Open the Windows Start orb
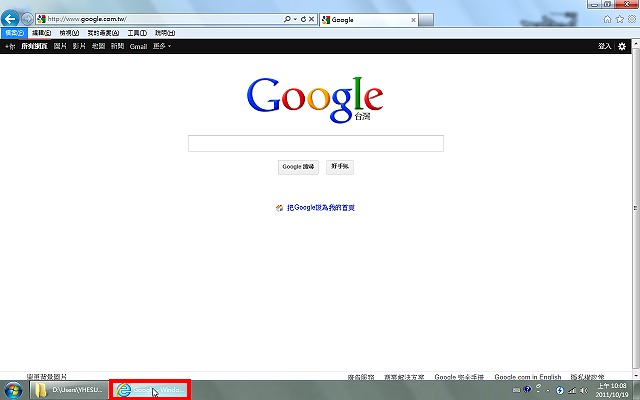The width and height of the screenshot is (640, 400). coord(13,390)
